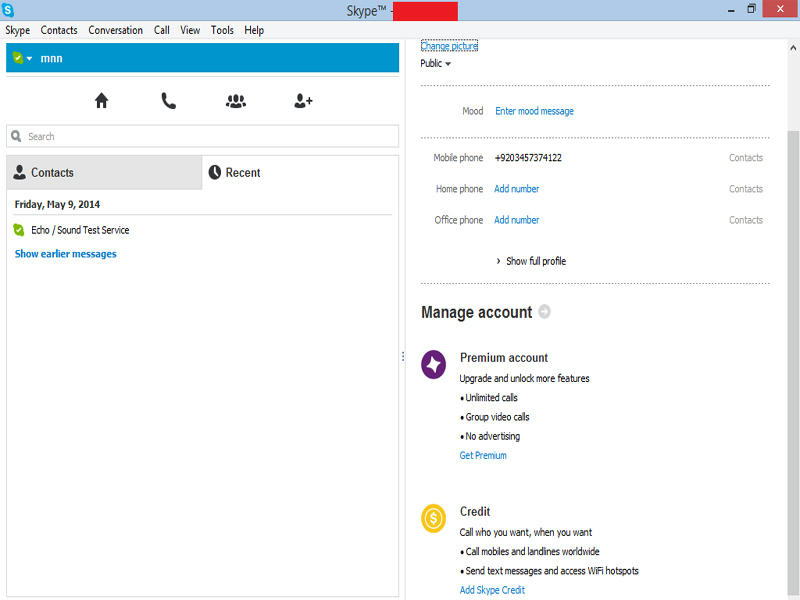Open the Manage account heading
The height and width of the screenshot is (600, 800).
[476, 312]
